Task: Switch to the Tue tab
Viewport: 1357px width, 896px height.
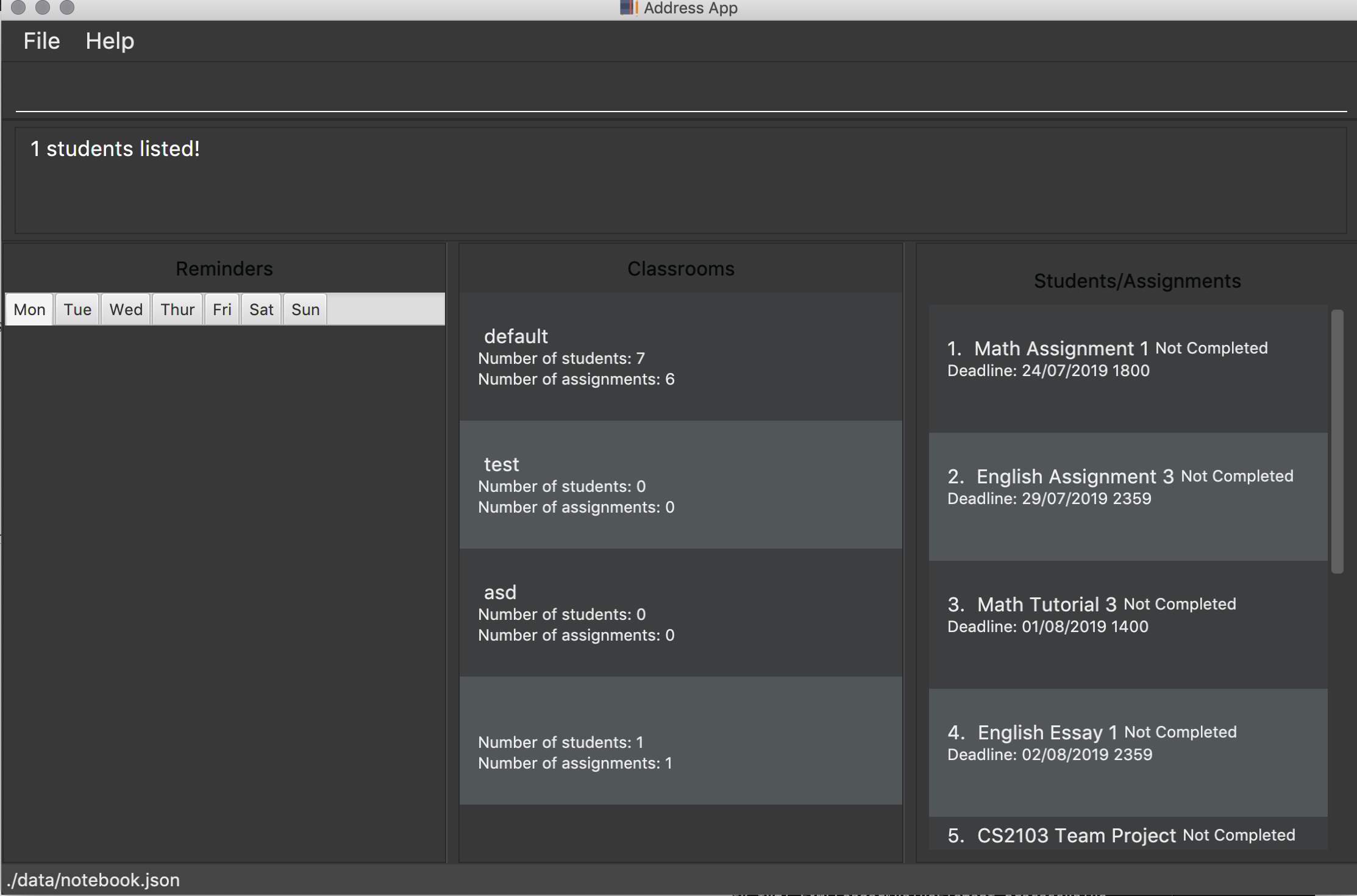Action: tap(77, 310)
